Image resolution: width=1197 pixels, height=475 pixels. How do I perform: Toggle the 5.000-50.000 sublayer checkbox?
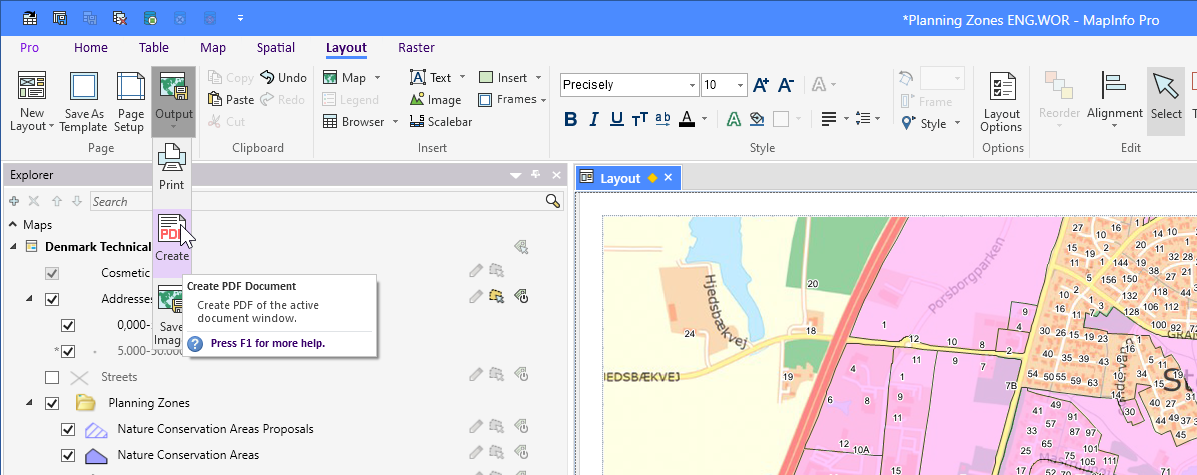[x=68, y=351]
